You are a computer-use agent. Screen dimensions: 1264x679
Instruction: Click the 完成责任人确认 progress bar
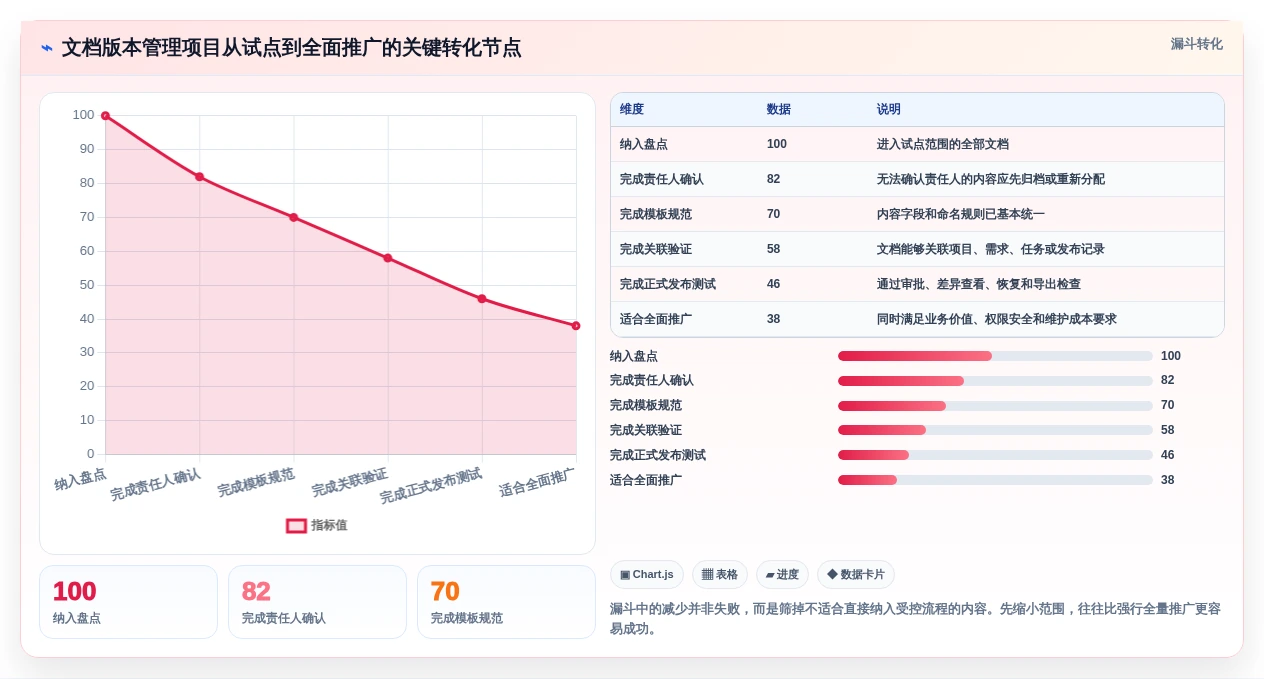tap(995, 381)
